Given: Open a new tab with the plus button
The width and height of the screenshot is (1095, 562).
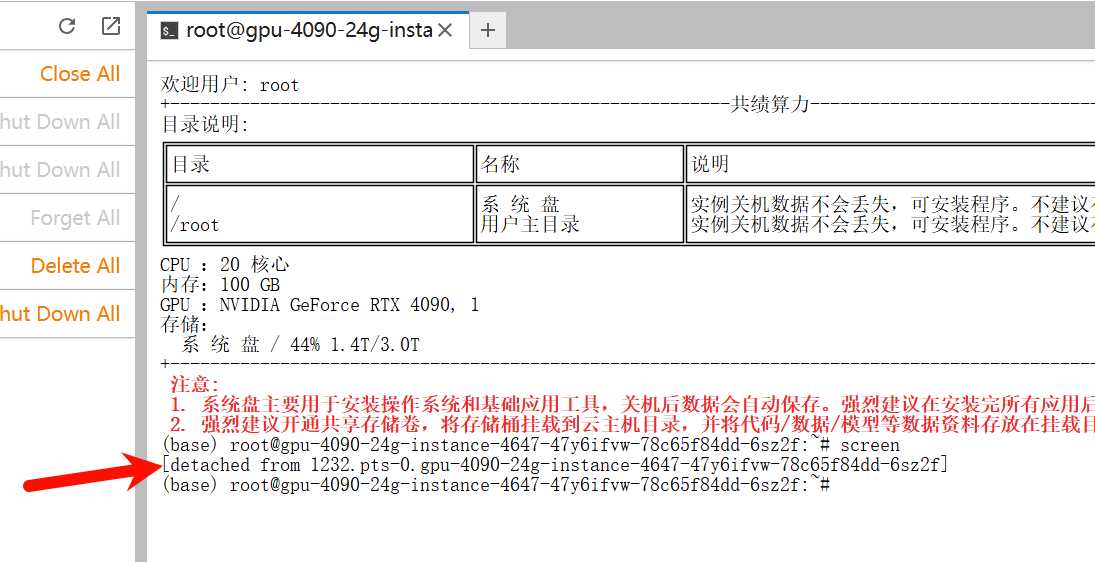Looking at the screenshot, I should coord(488,30).
